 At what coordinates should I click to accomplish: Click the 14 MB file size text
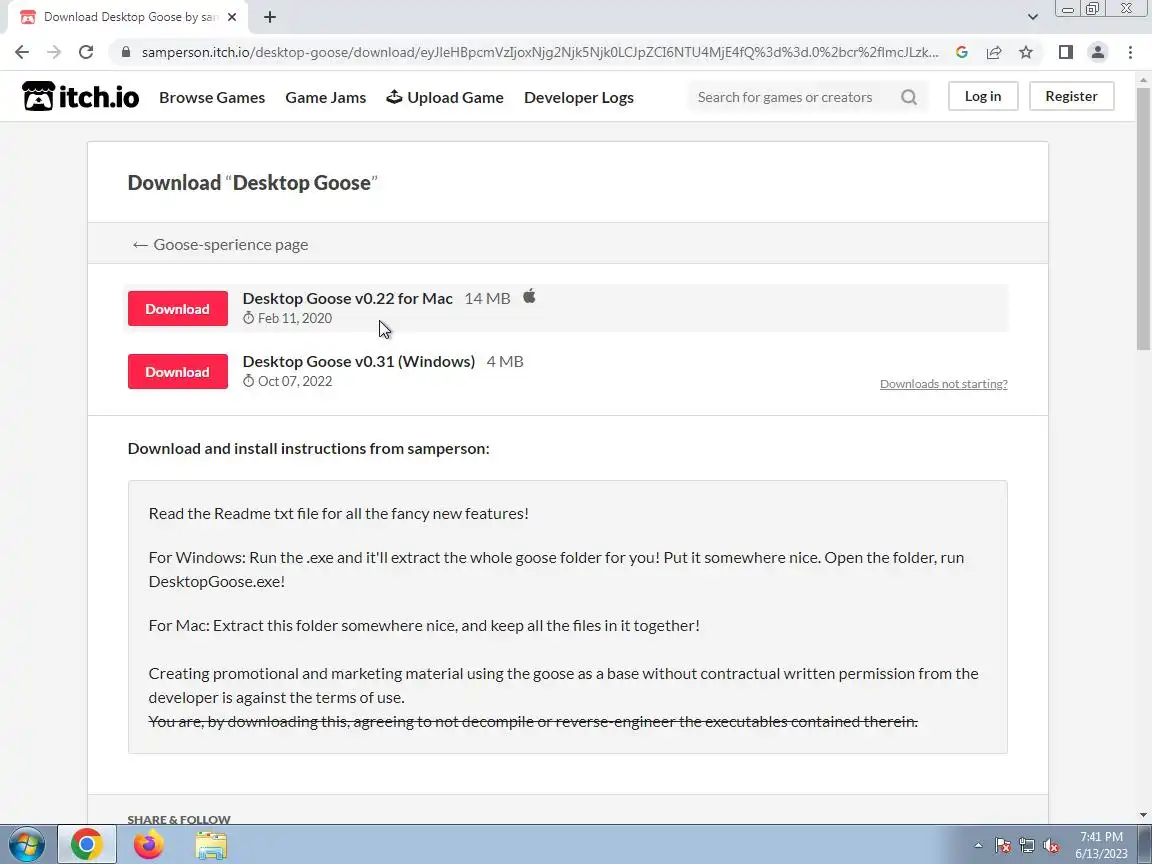point(487,298)
